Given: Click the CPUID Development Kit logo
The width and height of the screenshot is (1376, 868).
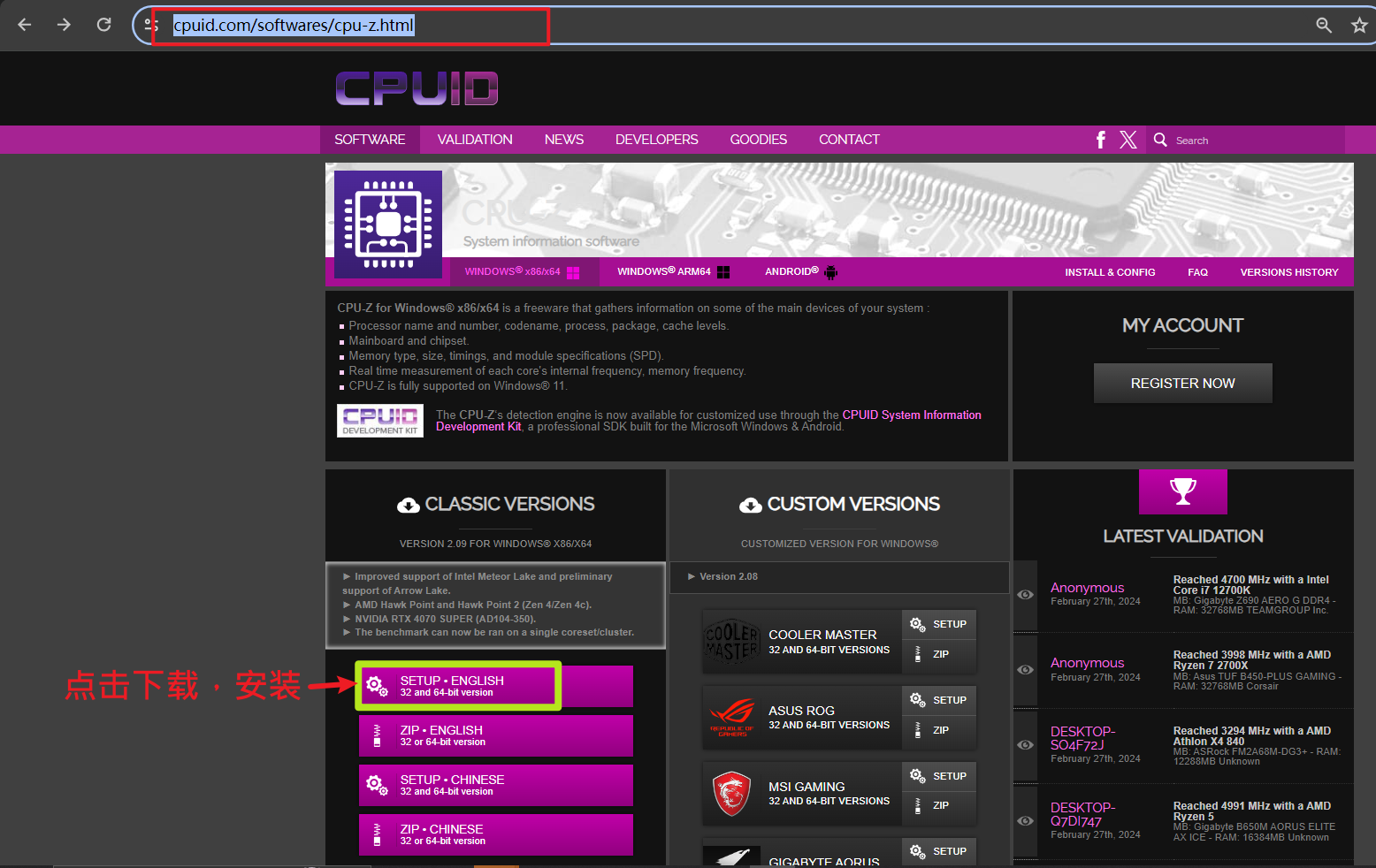Looking at the screenshot, I should pos(380,421).
